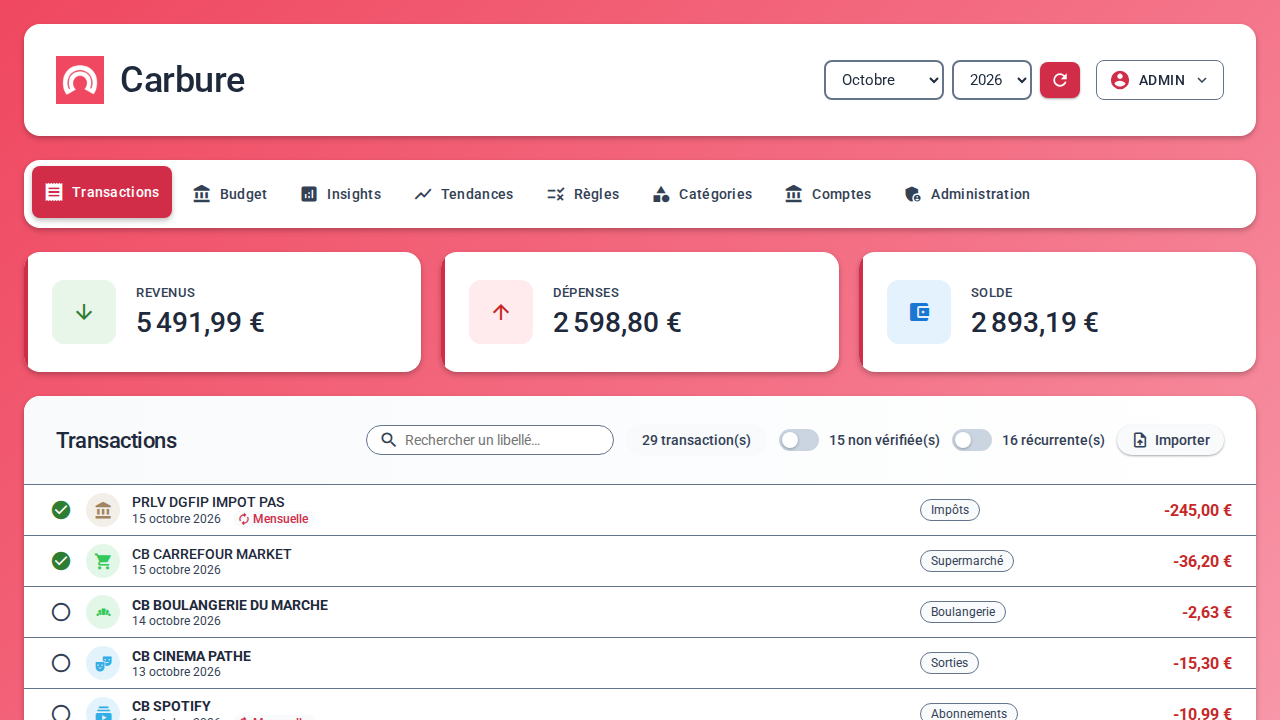This screenshot has height=720, width=1280.
Task: Click the Carbure app title
Action: pos(182,80)
